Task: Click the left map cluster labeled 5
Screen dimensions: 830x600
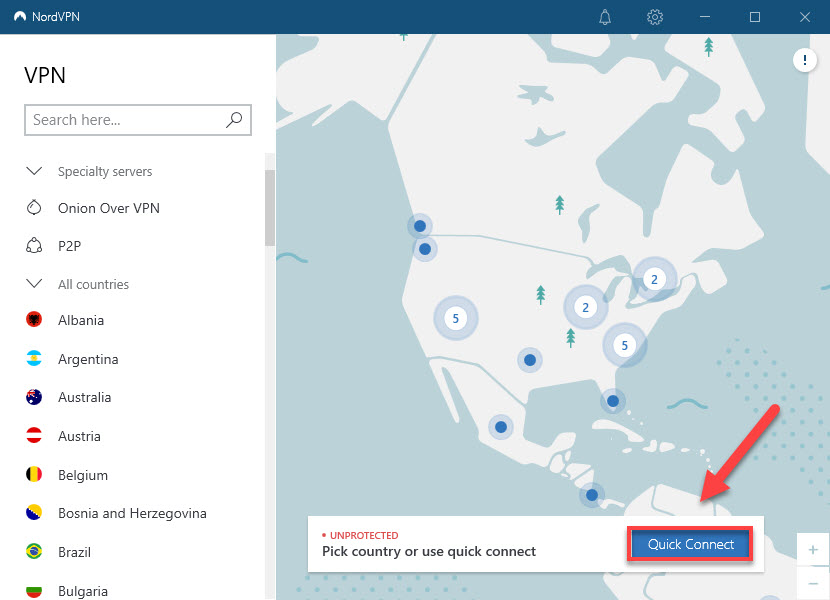Action: [455, 319]
